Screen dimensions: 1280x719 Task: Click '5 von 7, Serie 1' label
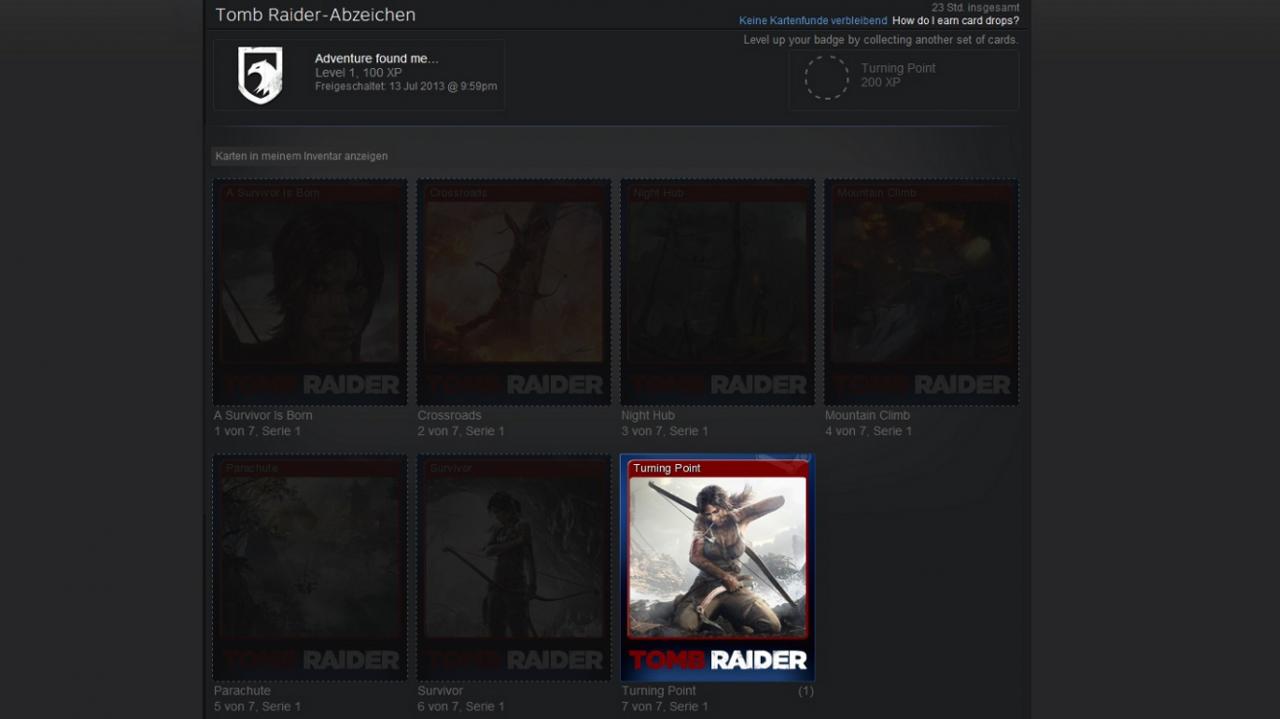(257, 707)
